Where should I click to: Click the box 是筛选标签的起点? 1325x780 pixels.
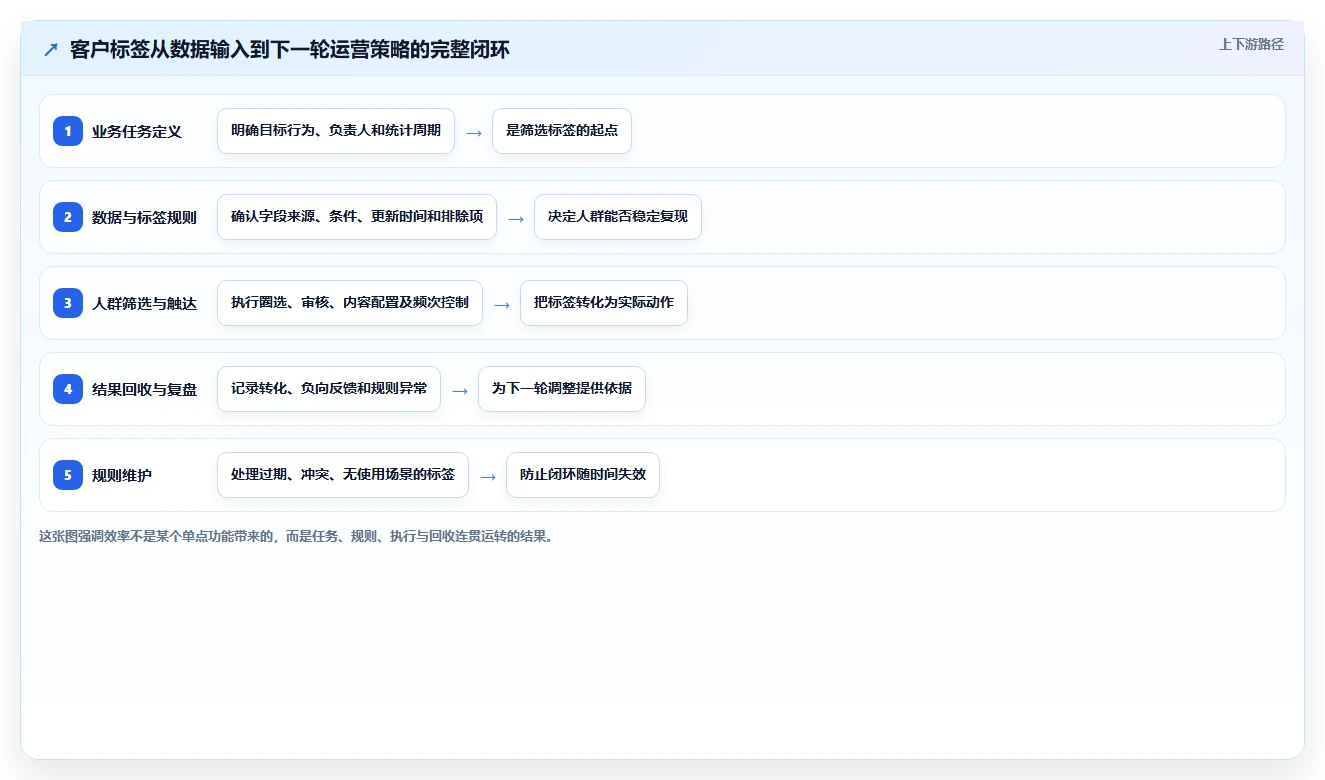coord(562,131)
